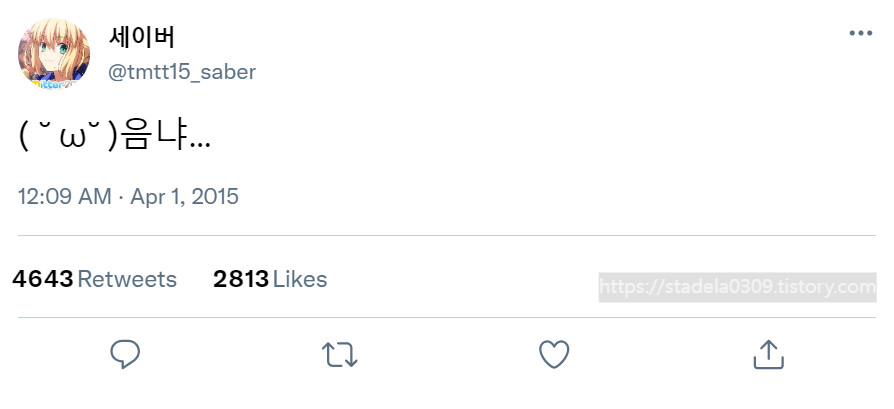Click the stadela0309.tistory.com watermark URL

click(x=737, y=287)
